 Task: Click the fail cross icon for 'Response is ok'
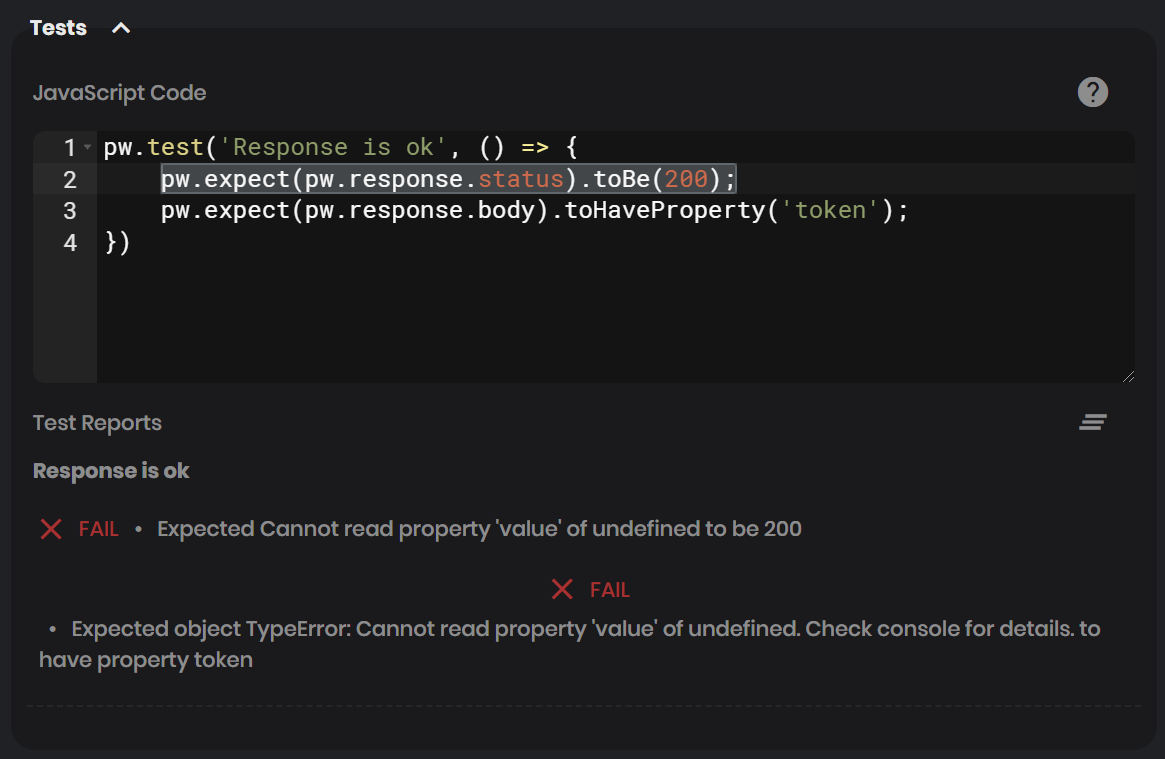[51, 529]
